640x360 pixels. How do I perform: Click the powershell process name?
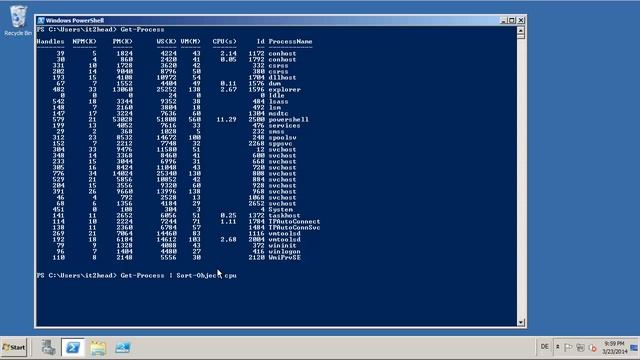289,120
